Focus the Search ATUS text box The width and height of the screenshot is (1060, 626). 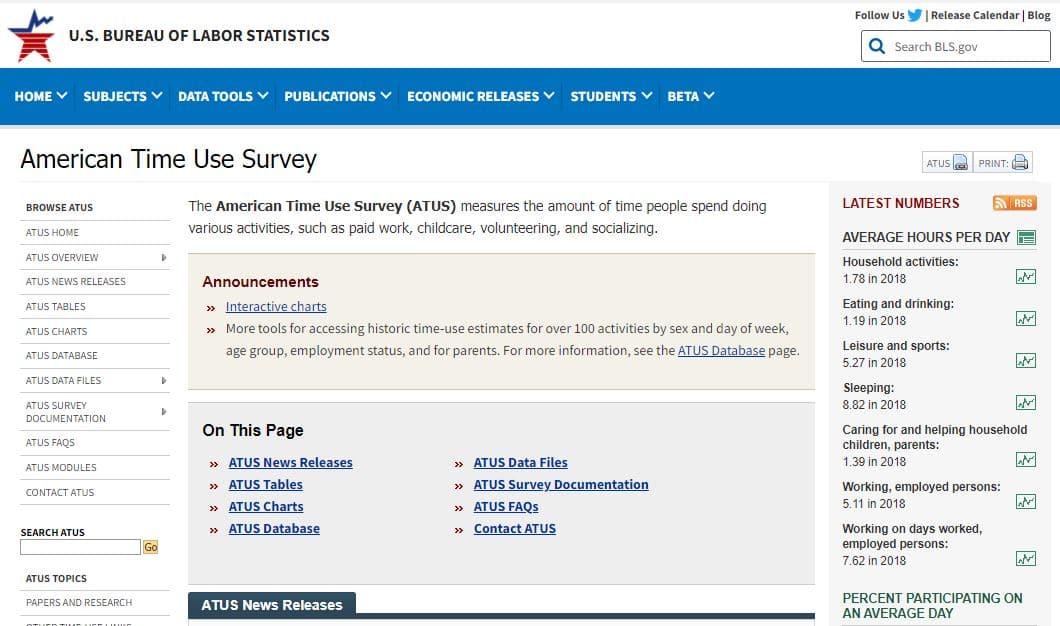tap(80, 547)
